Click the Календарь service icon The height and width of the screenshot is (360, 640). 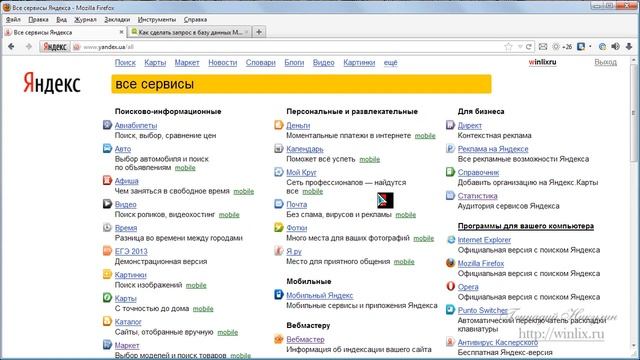click(x=279, y=149)
